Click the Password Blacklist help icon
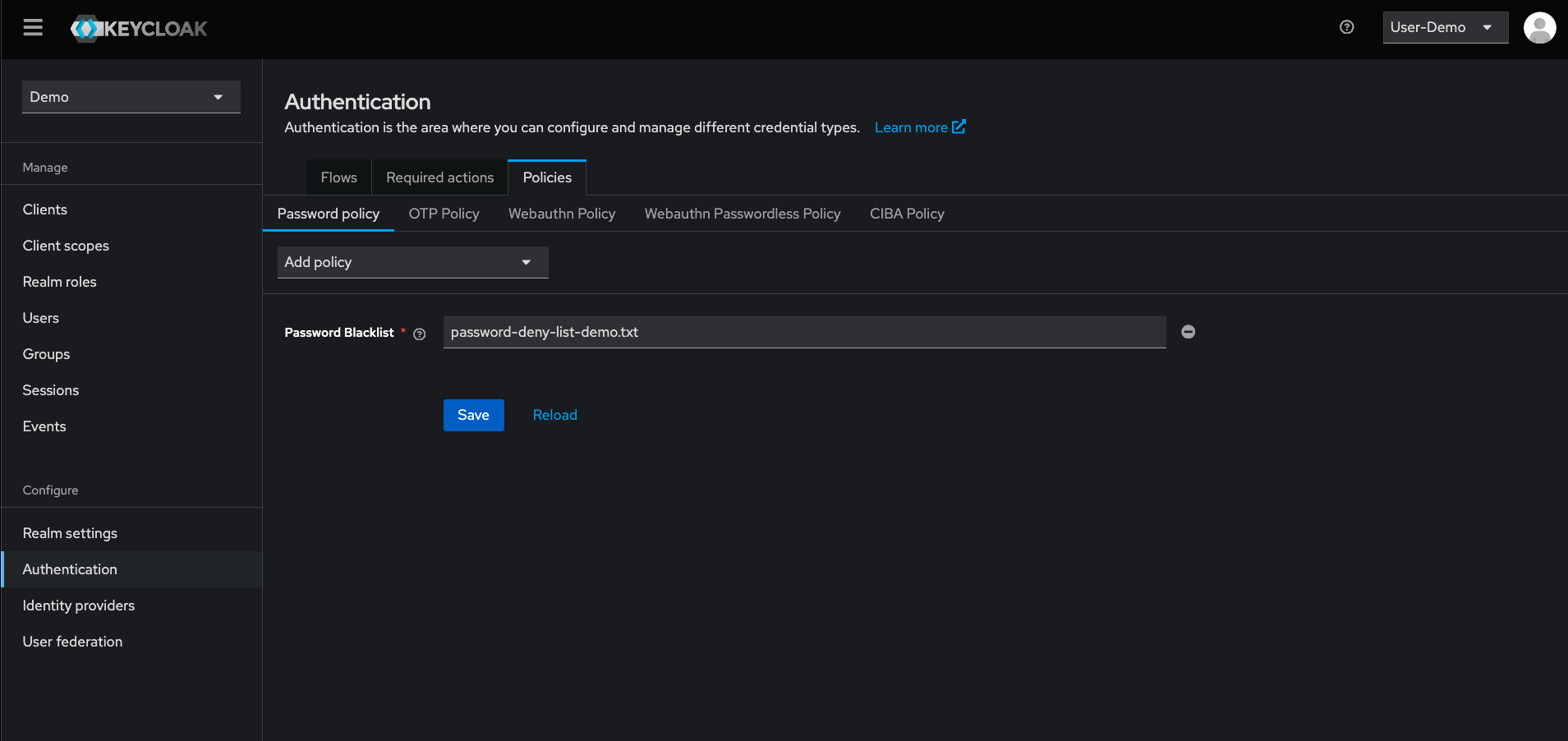 (x=420, y=334)
